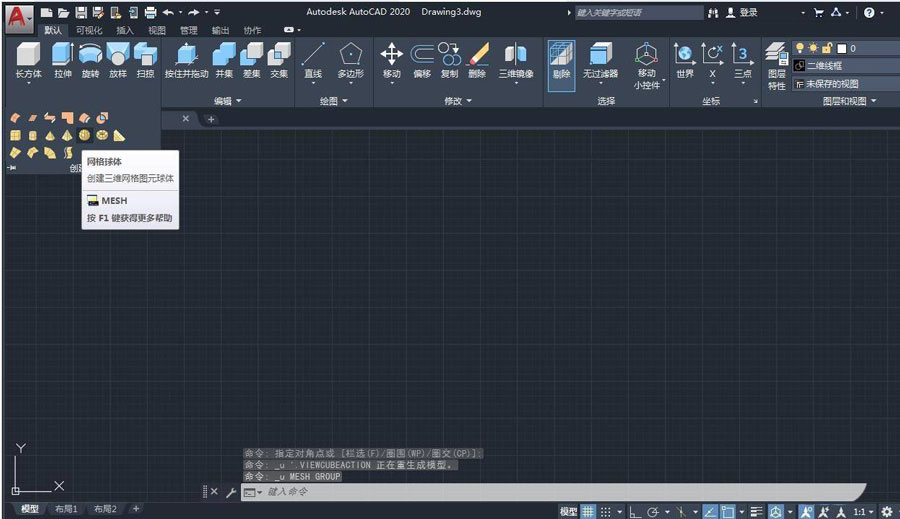Click the layer color swatch next to 0
Screen dimensions: 900x519
(841, 49)
